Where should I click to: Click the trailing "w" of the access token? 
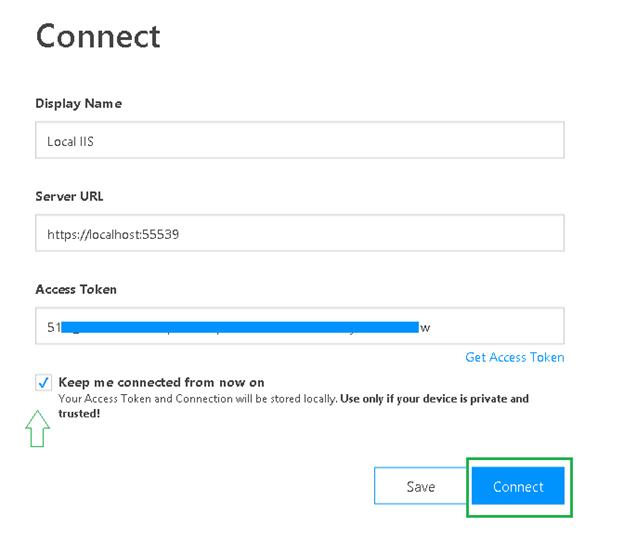[425, 328]
